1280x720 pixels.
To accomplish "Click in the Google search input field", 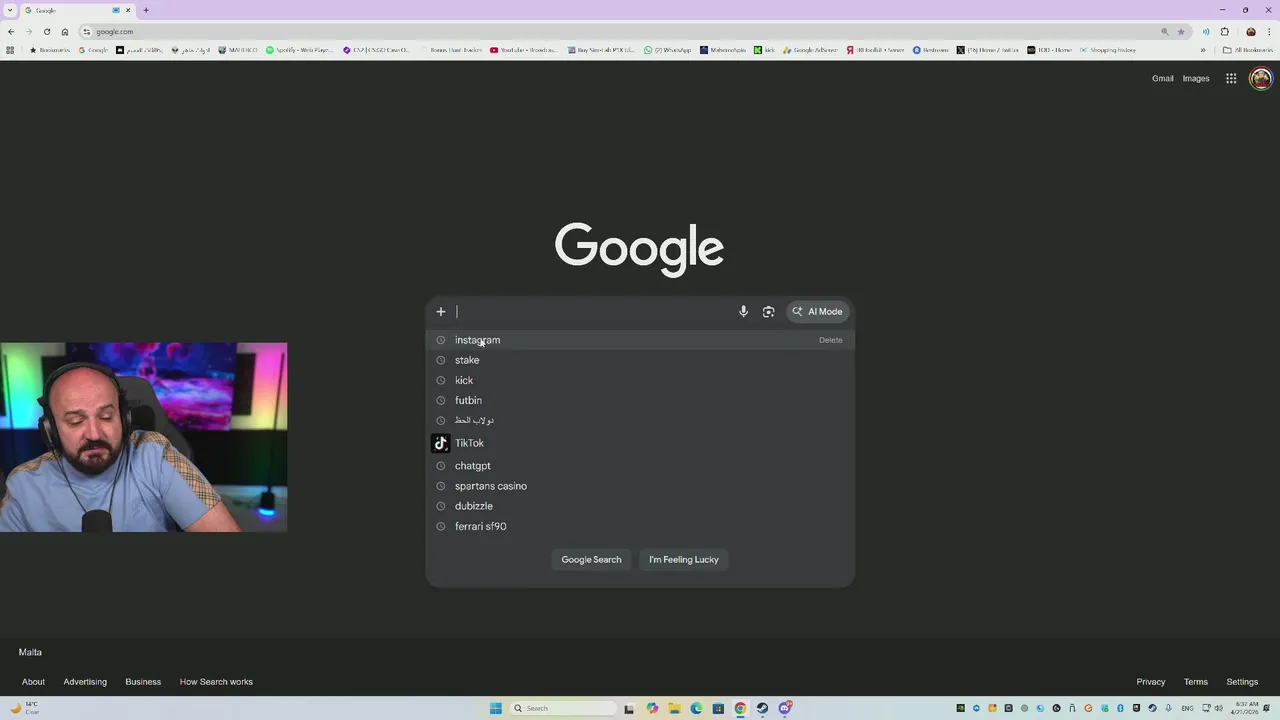I will 595,311.
